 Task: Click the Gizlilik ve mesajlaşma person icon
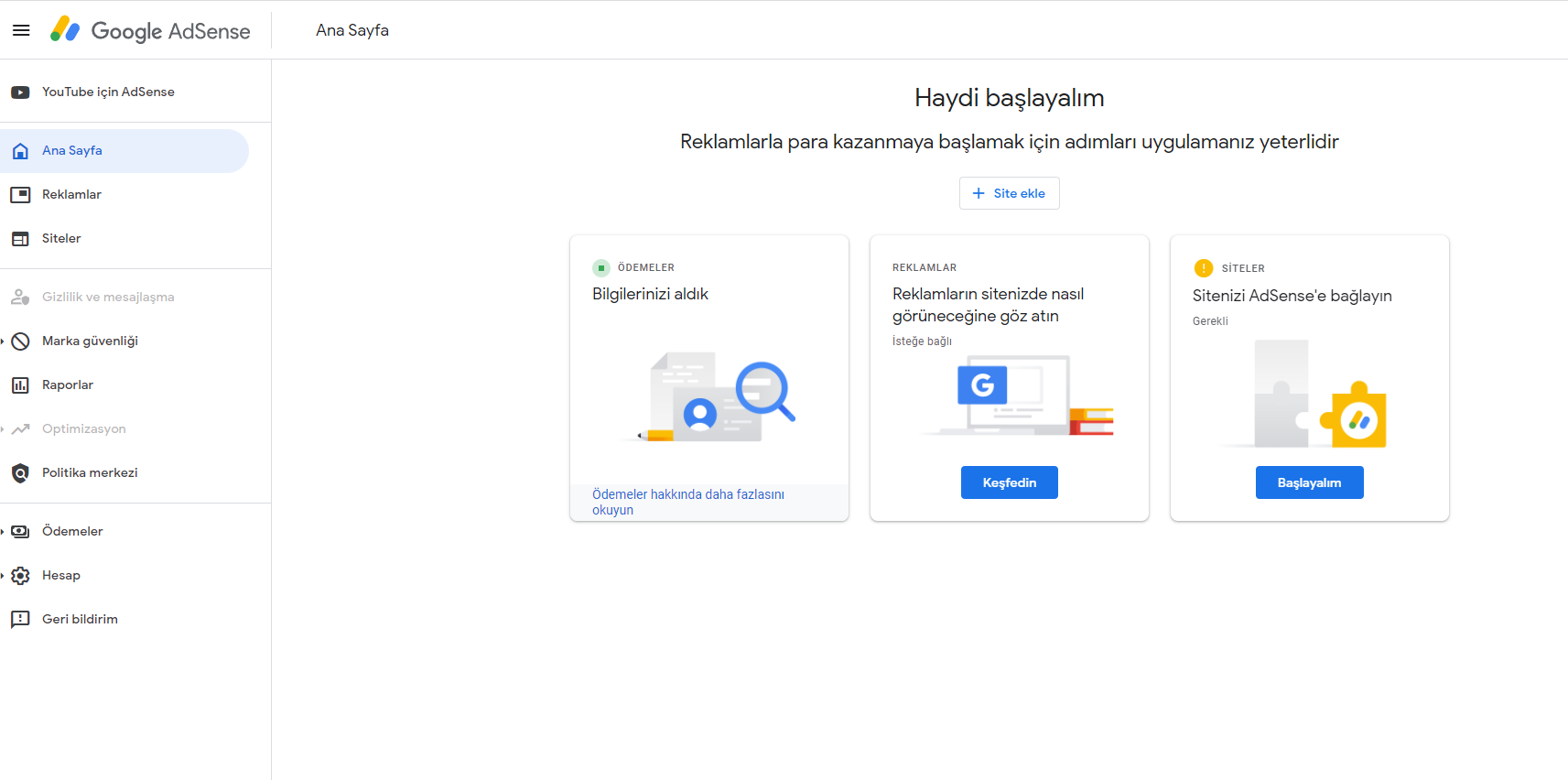[x=20, y=298]
